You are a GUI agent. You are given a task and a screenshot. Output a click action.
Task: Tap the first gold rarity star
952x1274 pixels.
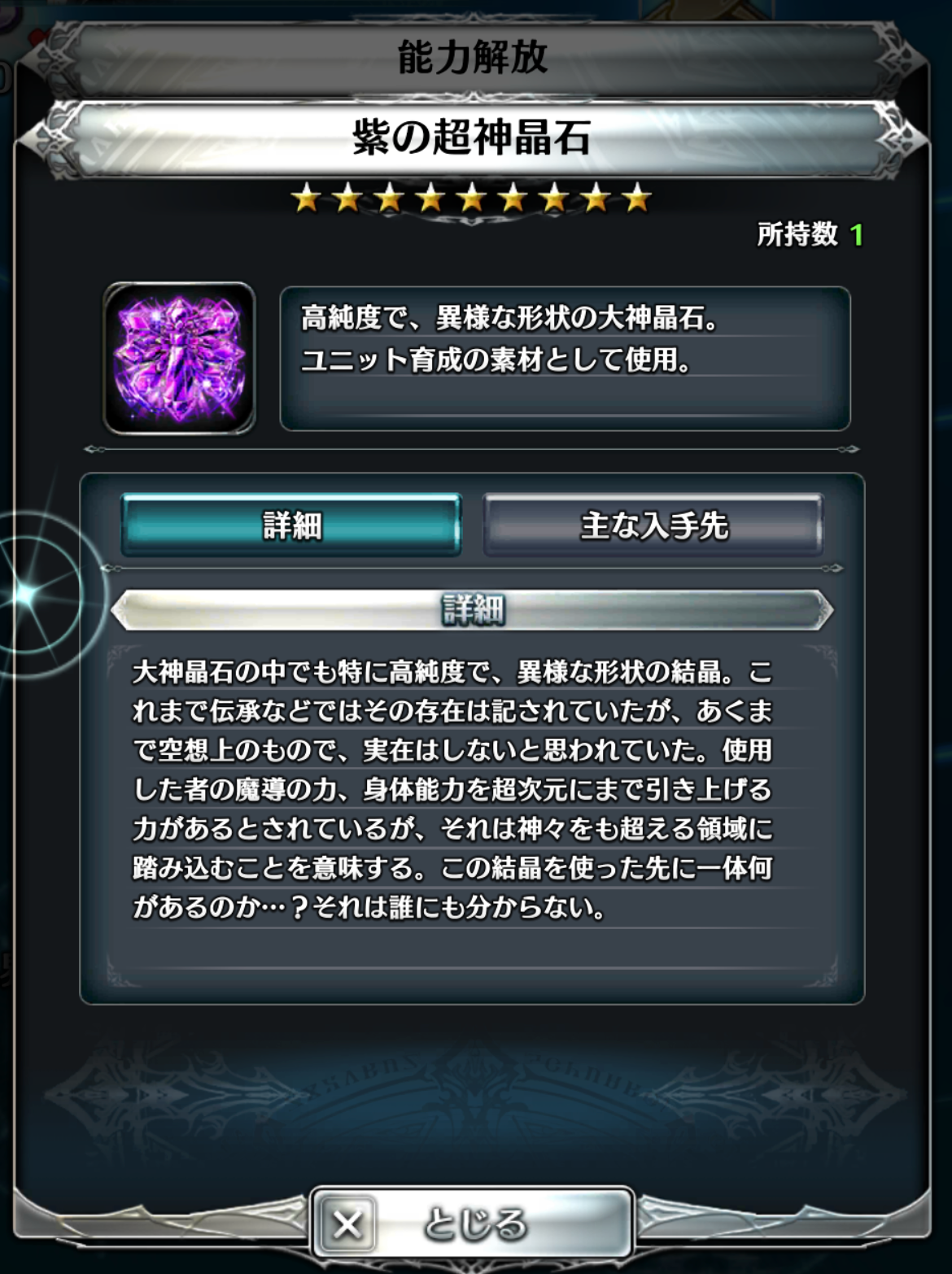[x=306, y=197]
